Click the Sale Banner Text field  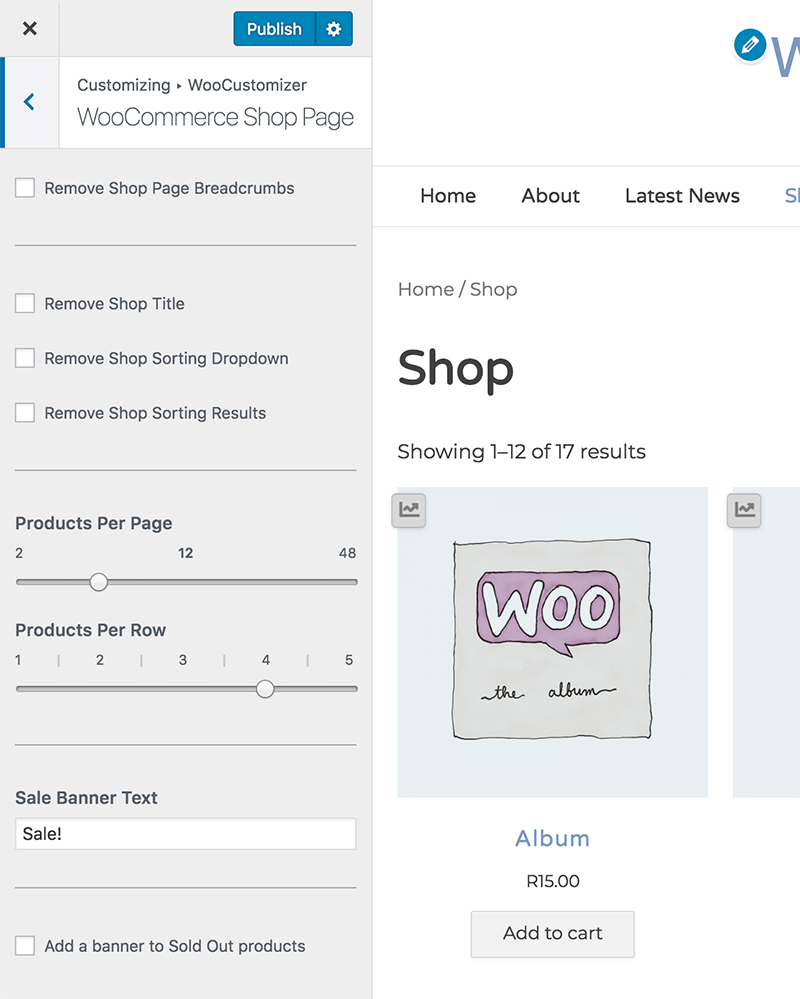pos(185,834)
